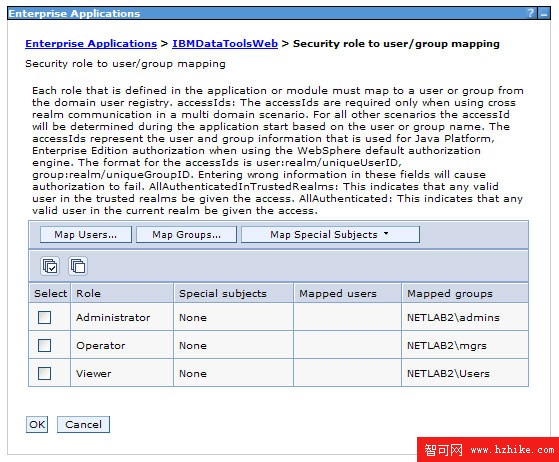The image size is (559, 462).
Task: Confirm with the OK button
Action: pos(37,424)
